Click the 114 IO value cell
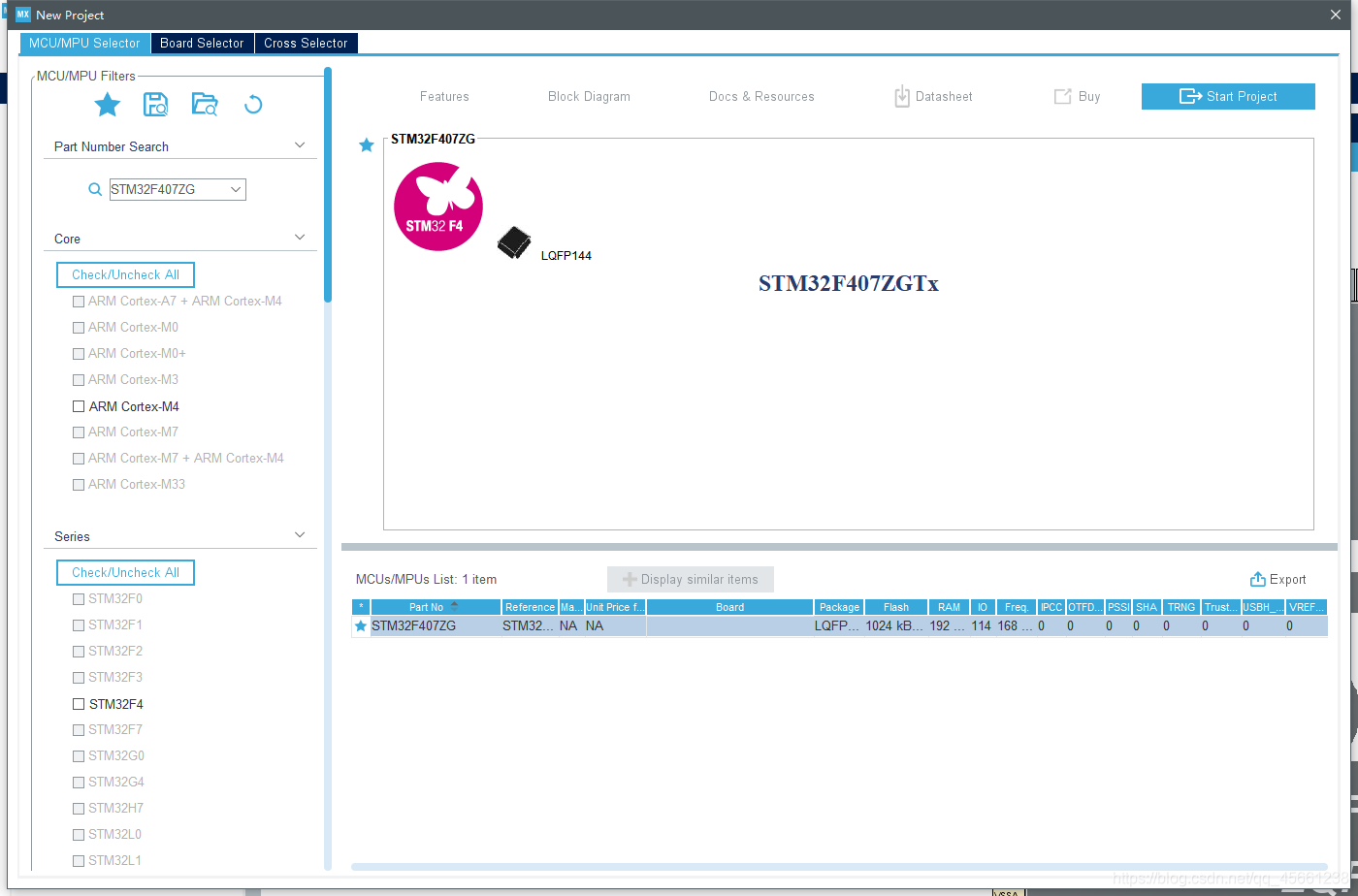 click(x=983, y=626)
